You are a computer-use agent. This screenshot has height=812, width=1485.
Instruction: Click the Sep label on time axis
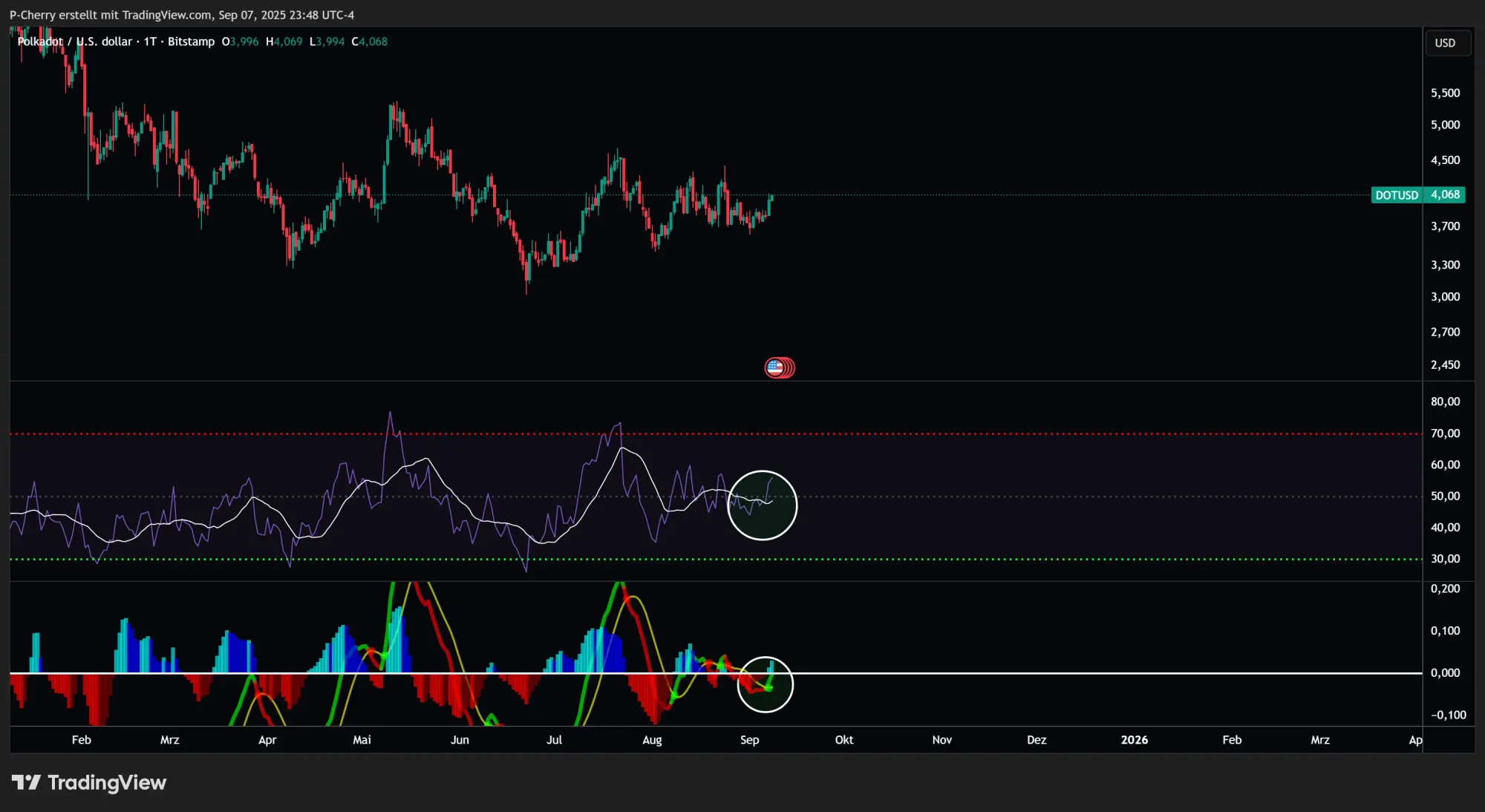point(749,740)
